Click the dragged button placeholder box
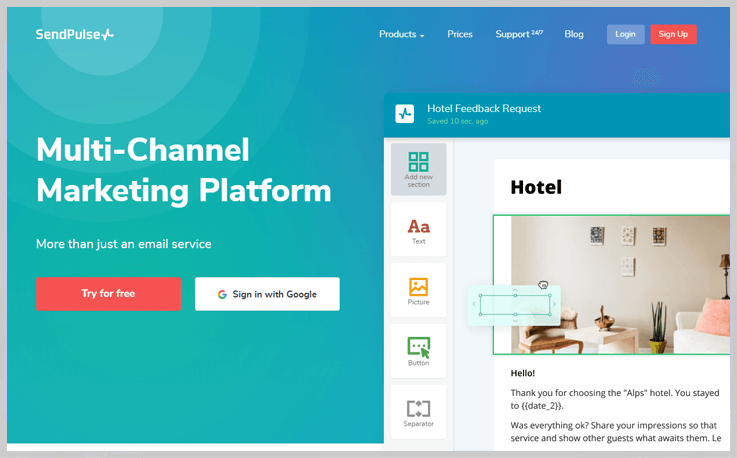 pos(515,305)
